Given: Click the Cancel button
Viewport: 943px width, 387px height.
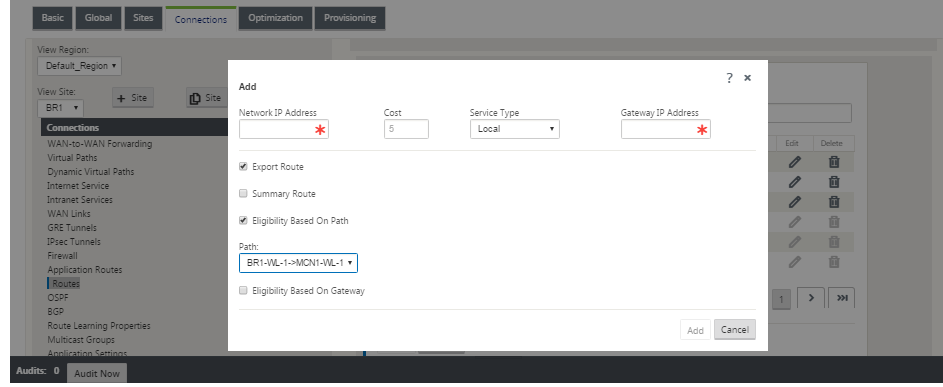Looking at the screenshot, I should 735,330.
